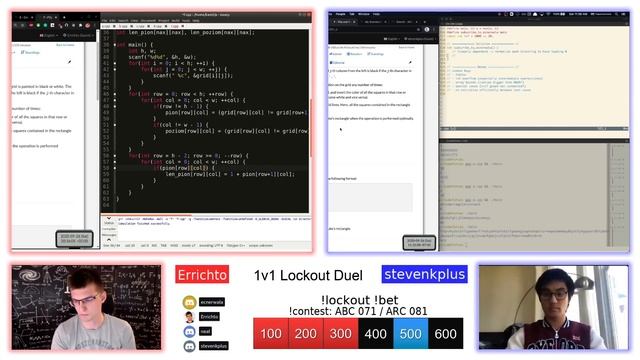Collapse fold marker on line 51 if block
The image size is (640, 360).
pos(115,125)
